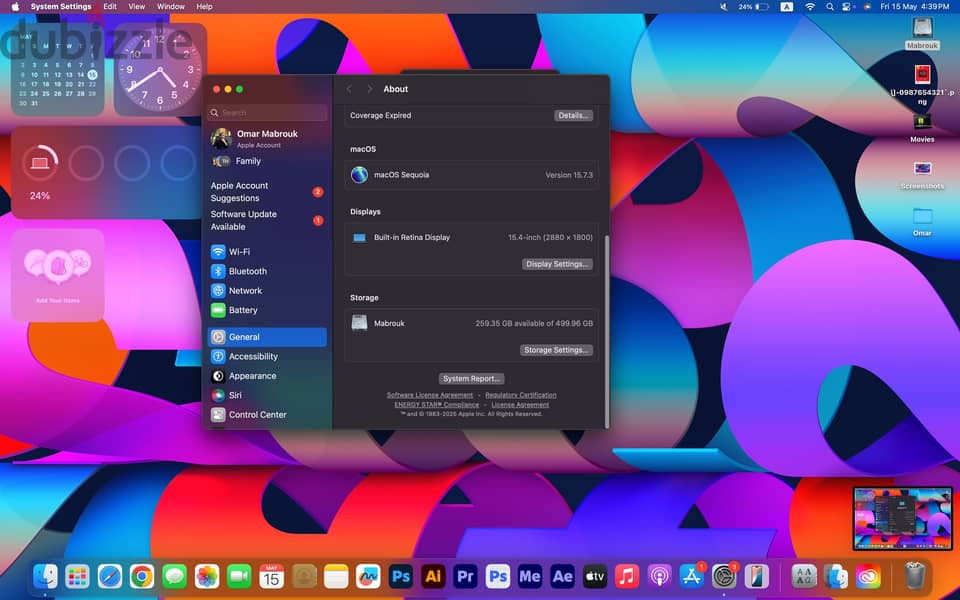Open Siri settings in the sidebar
This screenshot has height=600, width=960.
(267, 396)
